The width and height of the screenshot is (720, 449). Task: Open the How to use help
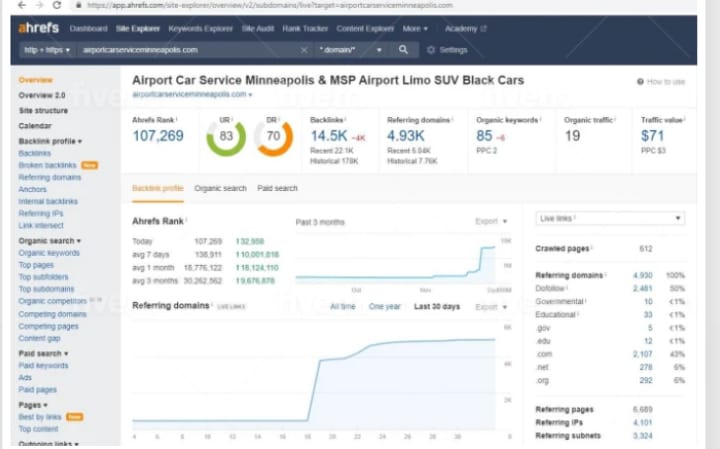tap(661, 81)
